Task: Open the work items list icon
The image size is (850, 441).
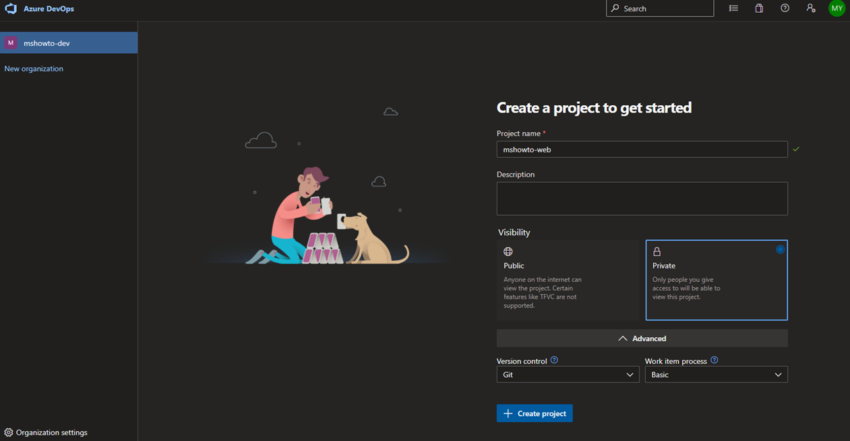Action: [733, 8]
